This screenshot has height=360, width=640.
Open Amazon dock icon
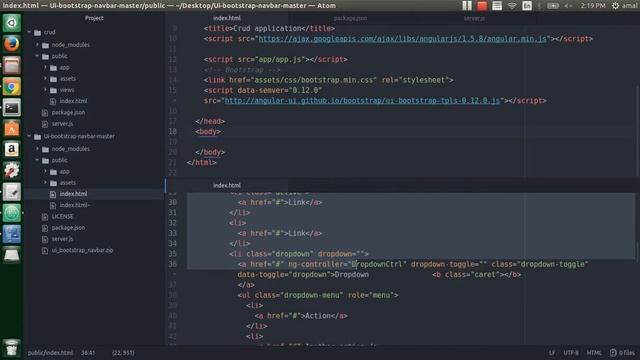(11, 149)
